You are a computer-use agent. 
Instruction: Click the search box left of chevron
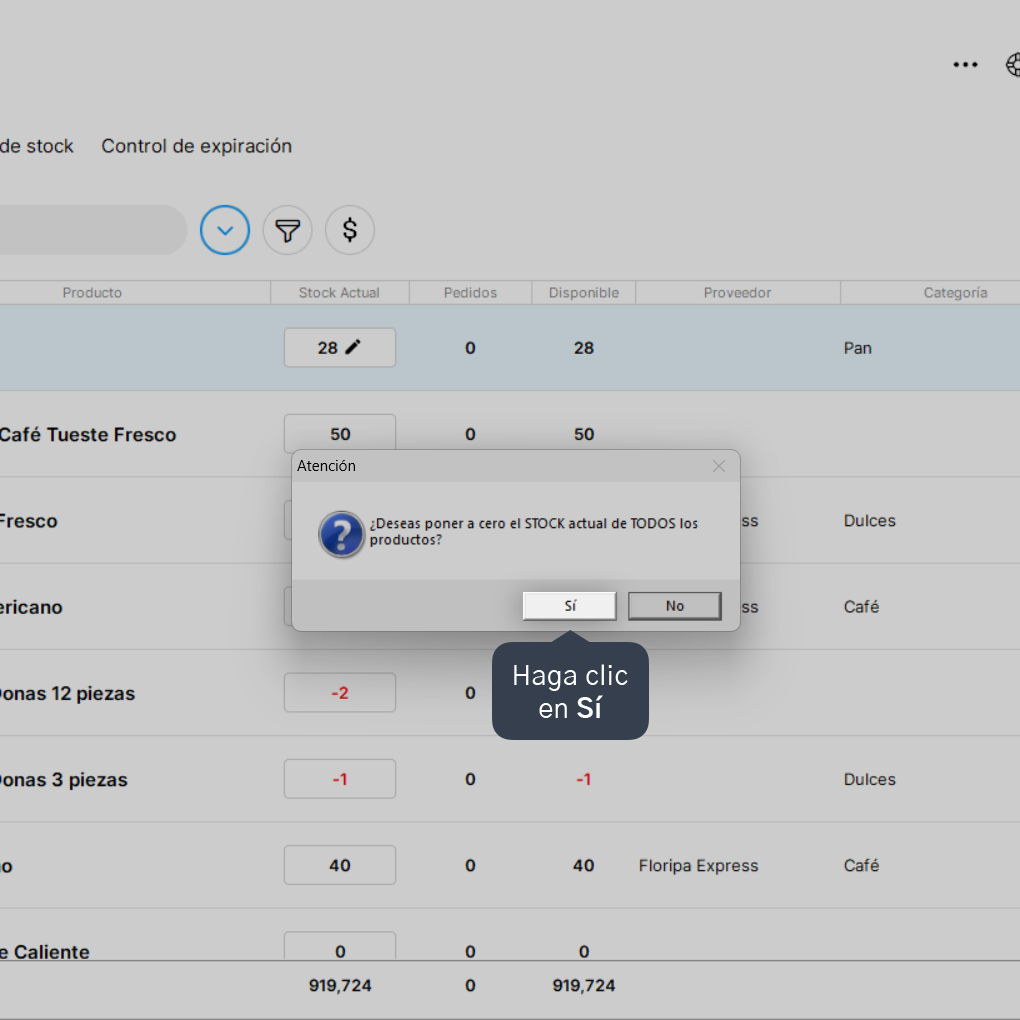tap(92, 230)
